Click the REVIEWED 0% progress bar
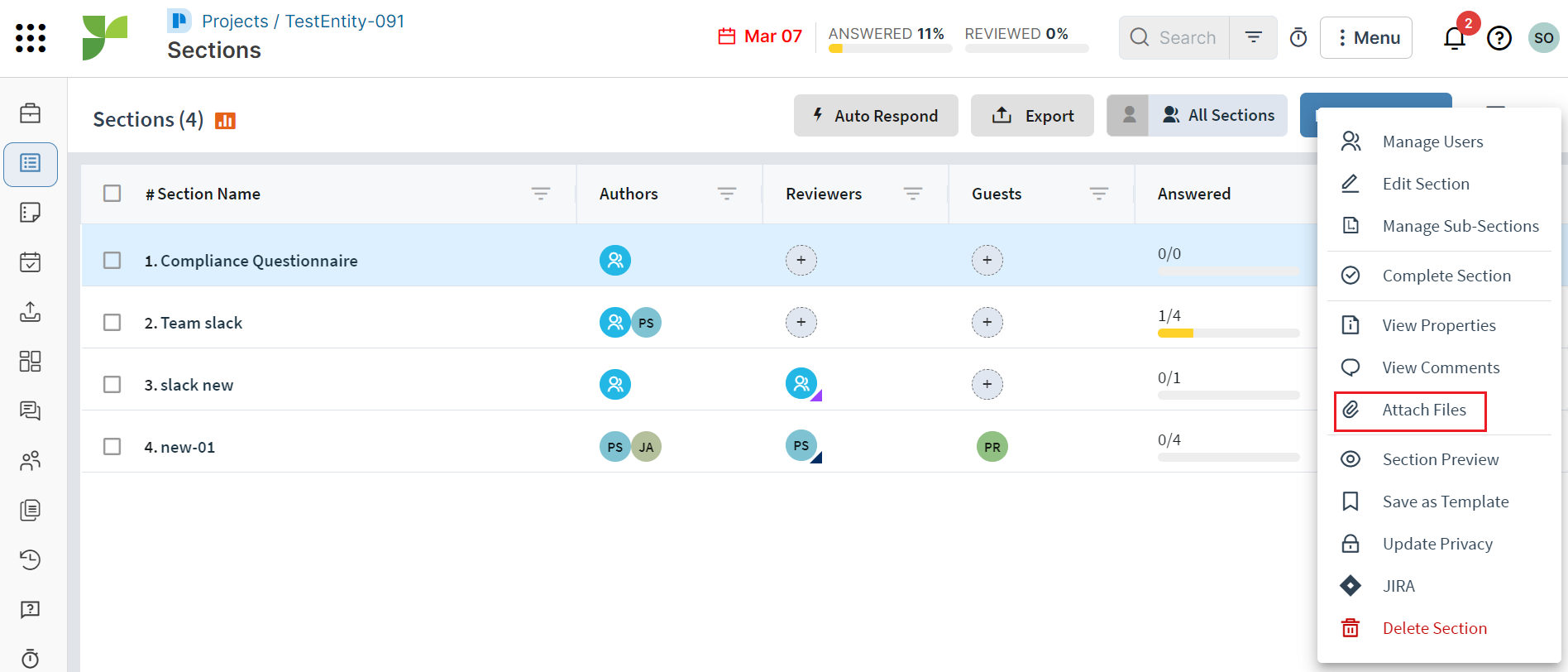 coord(1026,49)
